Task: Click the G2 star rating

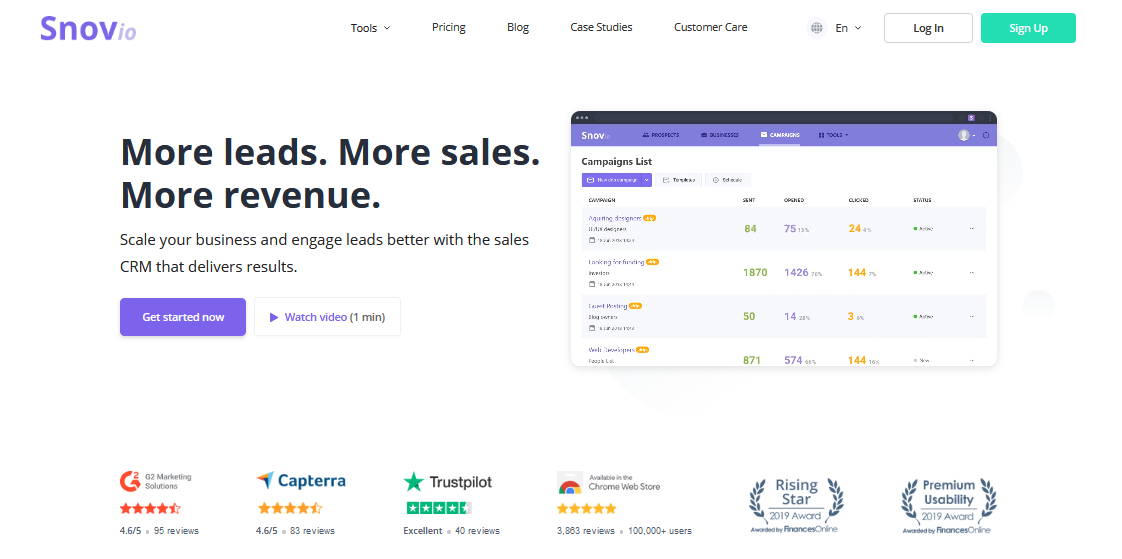Action: pos(150,509)
